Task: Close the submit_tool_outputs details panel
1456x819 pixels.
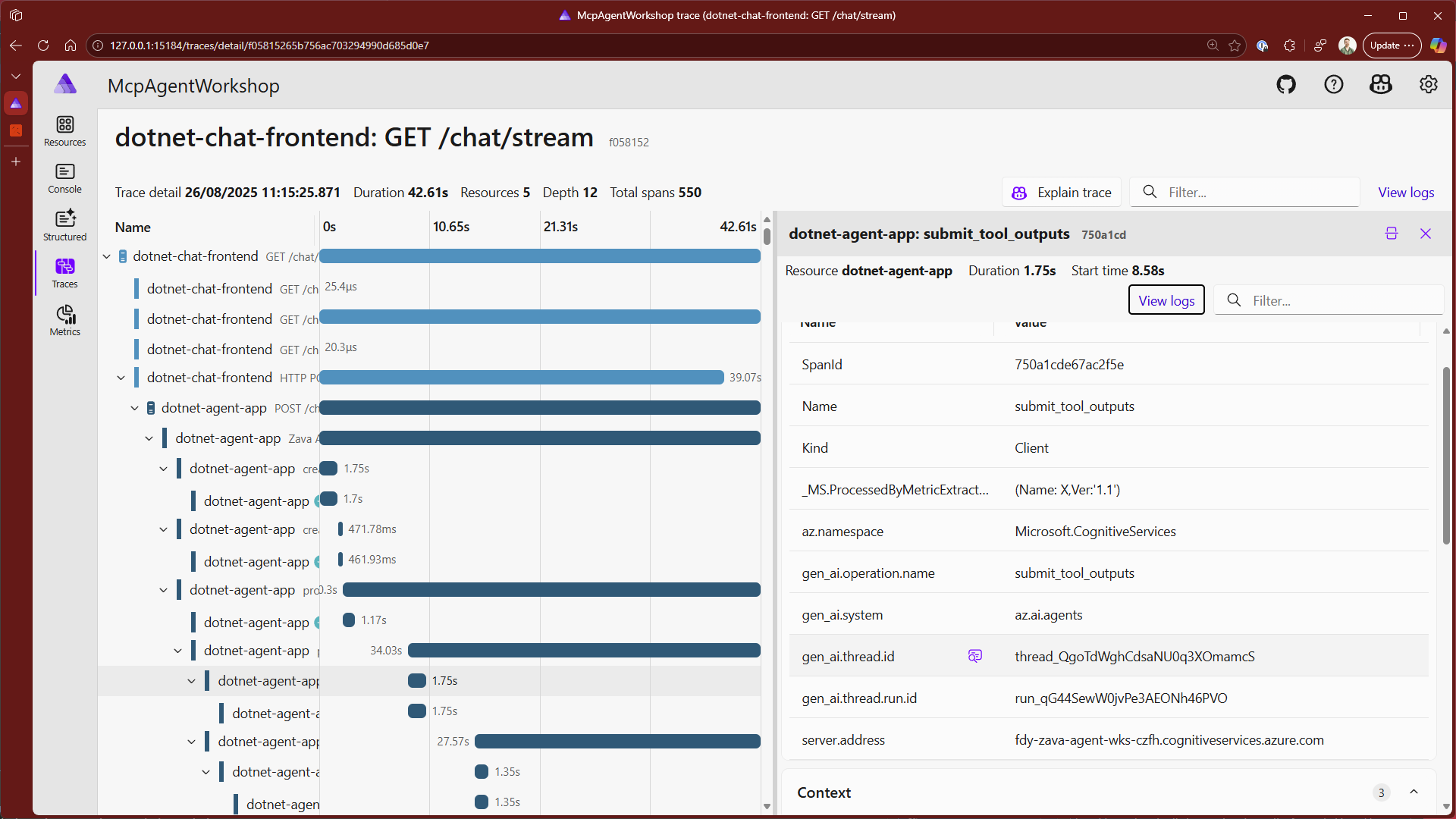Action: click(1426, 234)
